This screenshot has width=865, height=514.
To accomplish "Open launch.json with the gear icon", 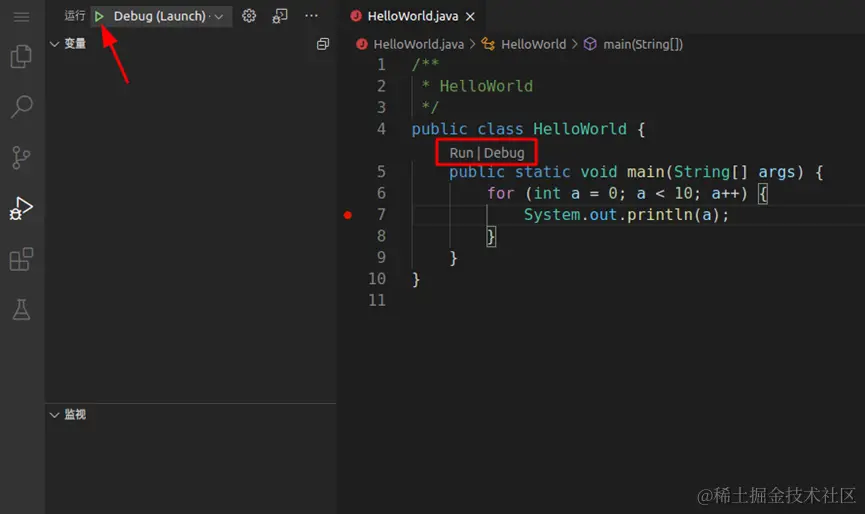I will click(249, 16).
